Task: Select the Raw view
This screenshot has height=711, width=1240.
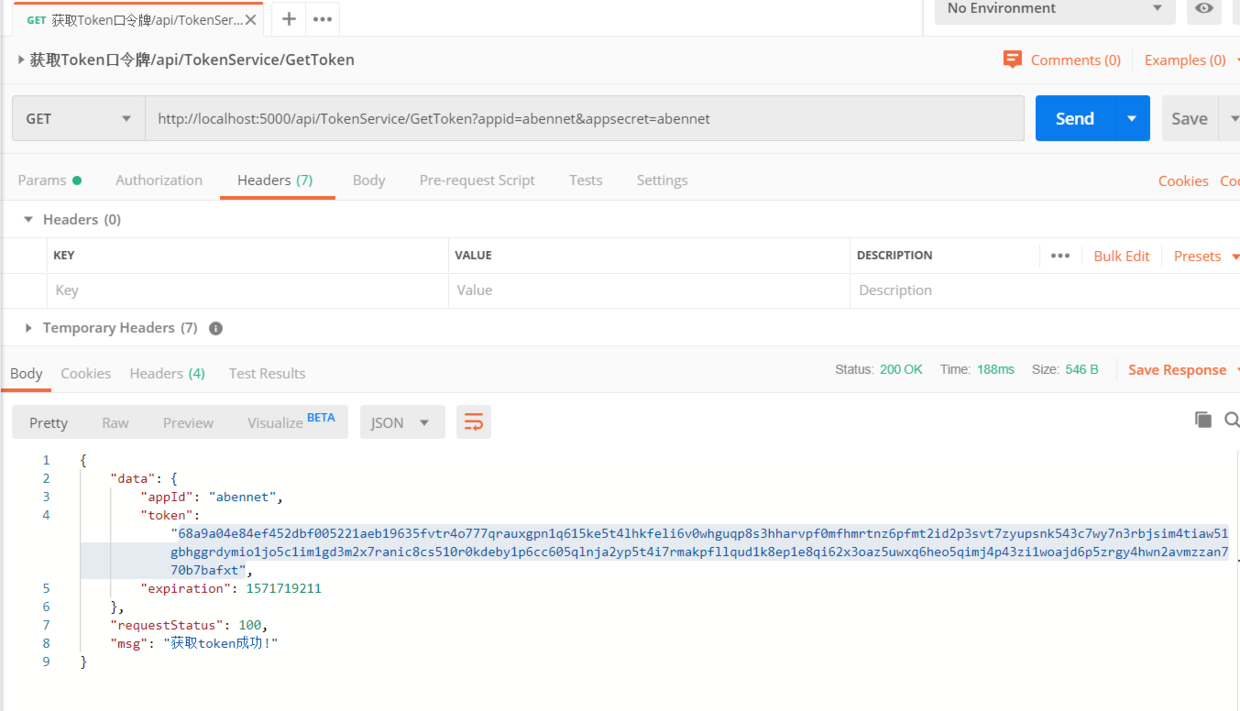Action: (x=115, y=422)
